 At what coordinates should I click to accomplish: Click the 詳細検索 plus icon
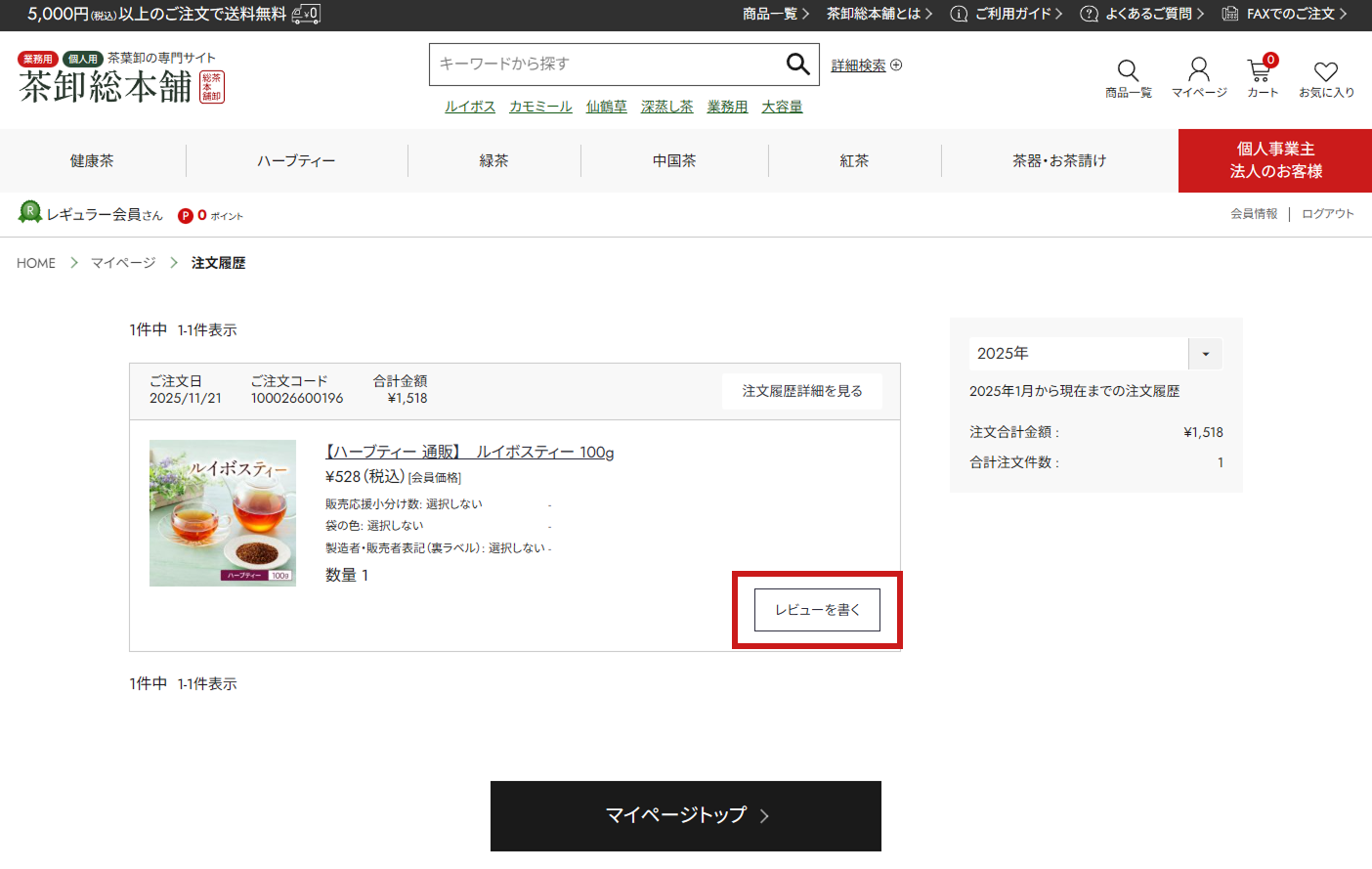coord(896,65)
